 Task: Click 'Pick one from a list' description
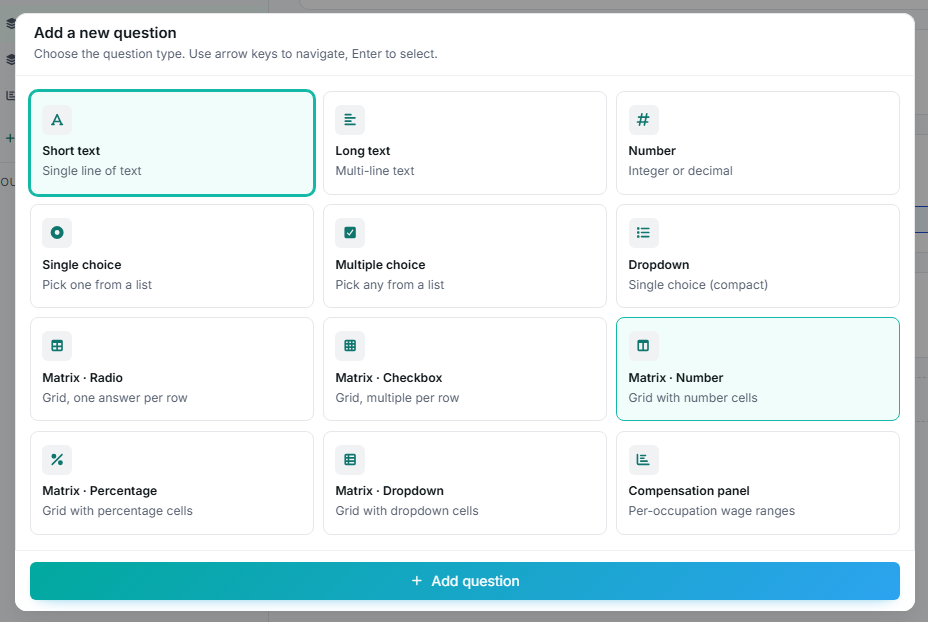pyautogui.click(x=97, y=285)
